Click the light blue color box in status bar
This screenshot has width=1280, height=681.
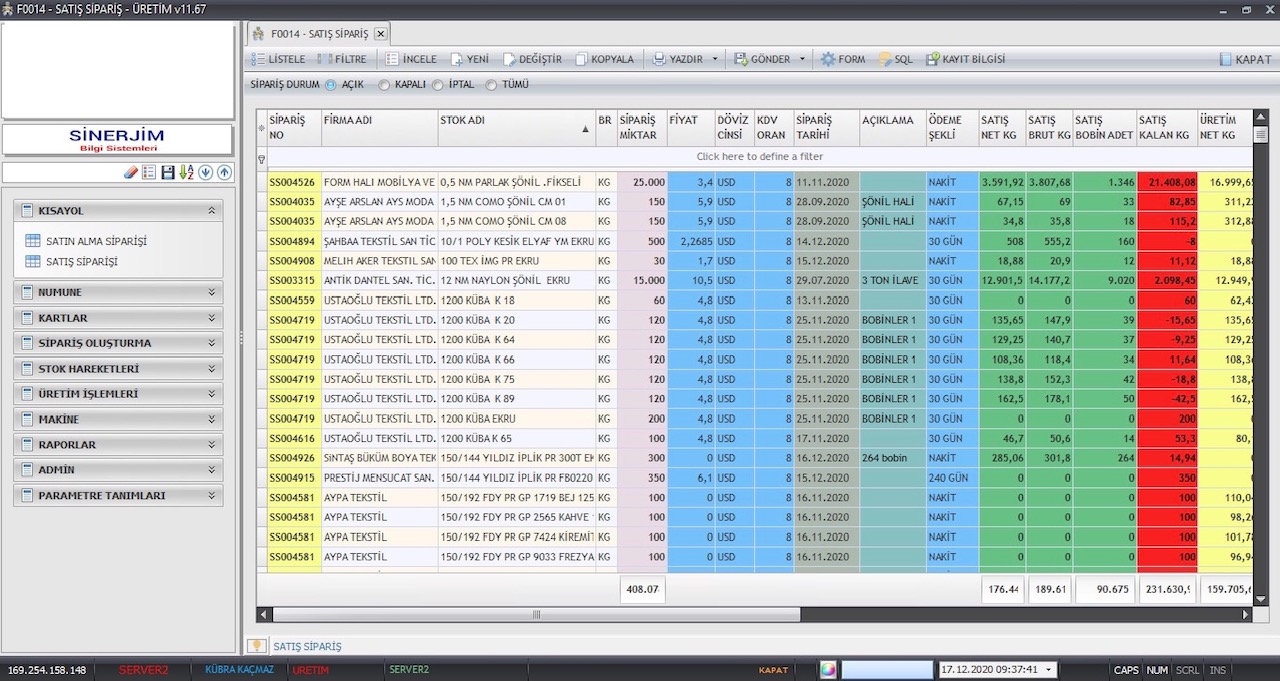tap(887, 670)
